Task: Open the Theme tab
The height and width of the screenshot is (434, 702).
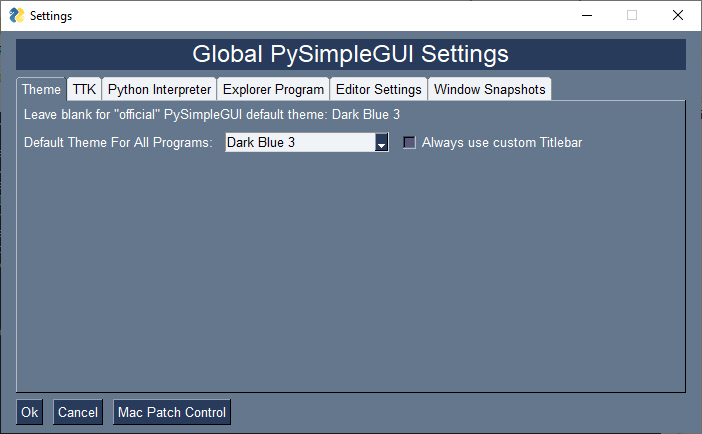Action: tap(42, 89)
